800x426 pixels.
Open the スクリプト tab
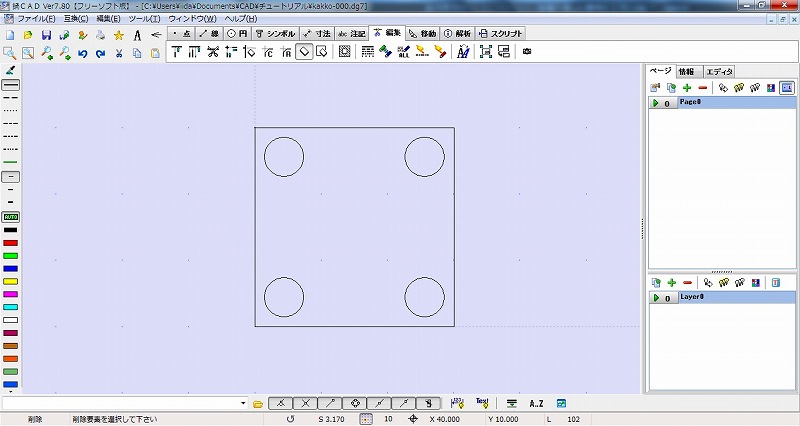click(x=501, y=33)
